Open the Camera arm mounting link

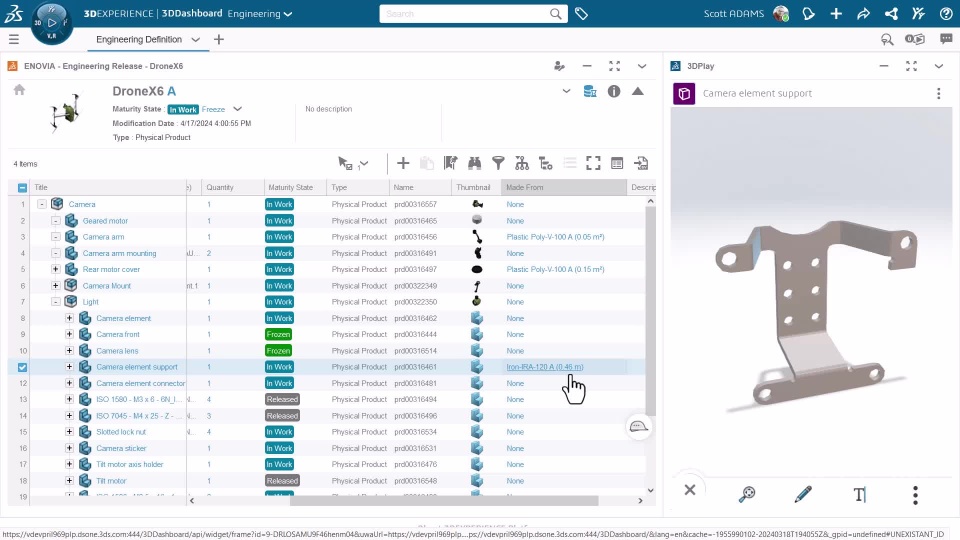point(119,253)
